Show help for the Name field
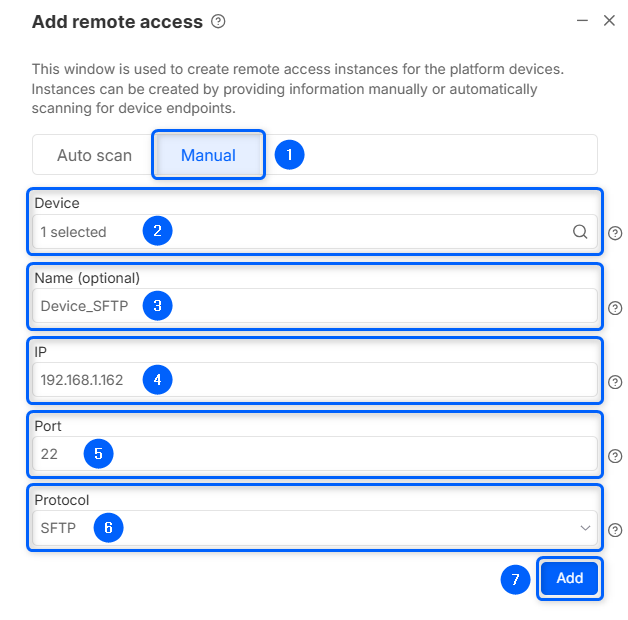The height and width of the screenshot is (620, 628). pos(615,307)
